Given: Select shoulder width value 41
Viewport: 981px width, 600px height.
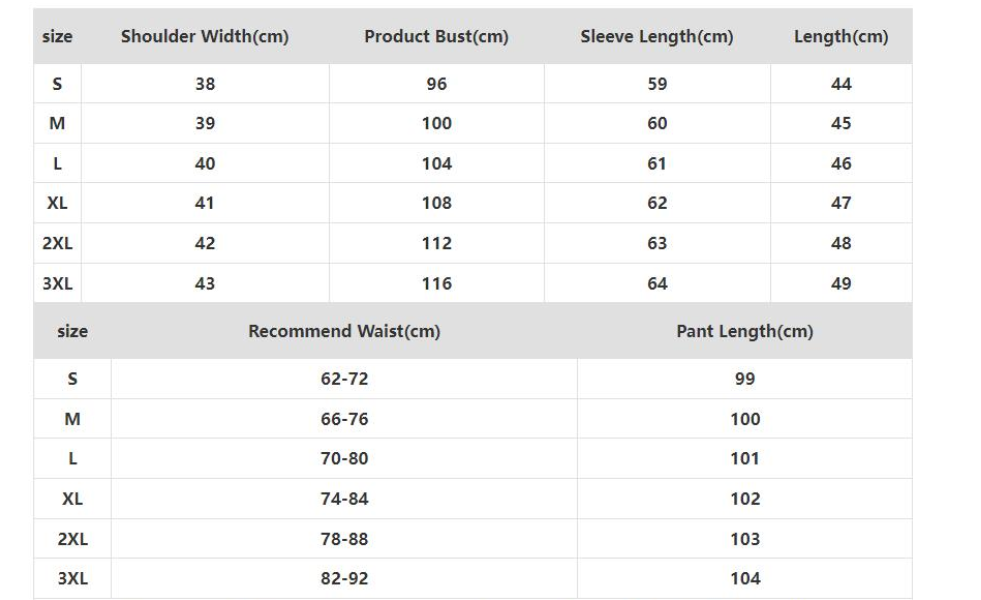Looking at the screenshot, I should pyautogui.click(x=204, y=203).
